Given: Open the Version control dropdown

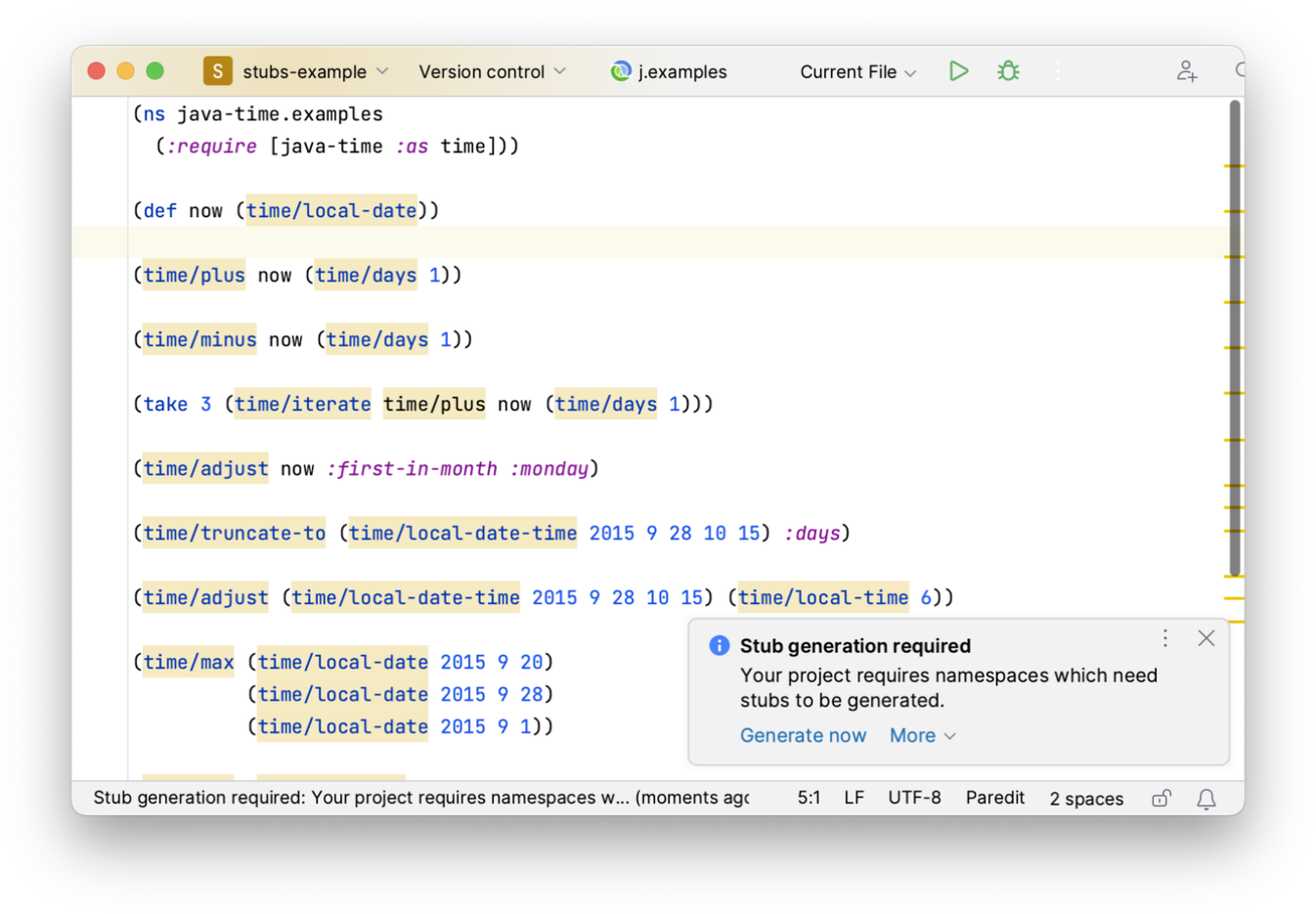Looking at the screenshot, I should click(492, 71).
